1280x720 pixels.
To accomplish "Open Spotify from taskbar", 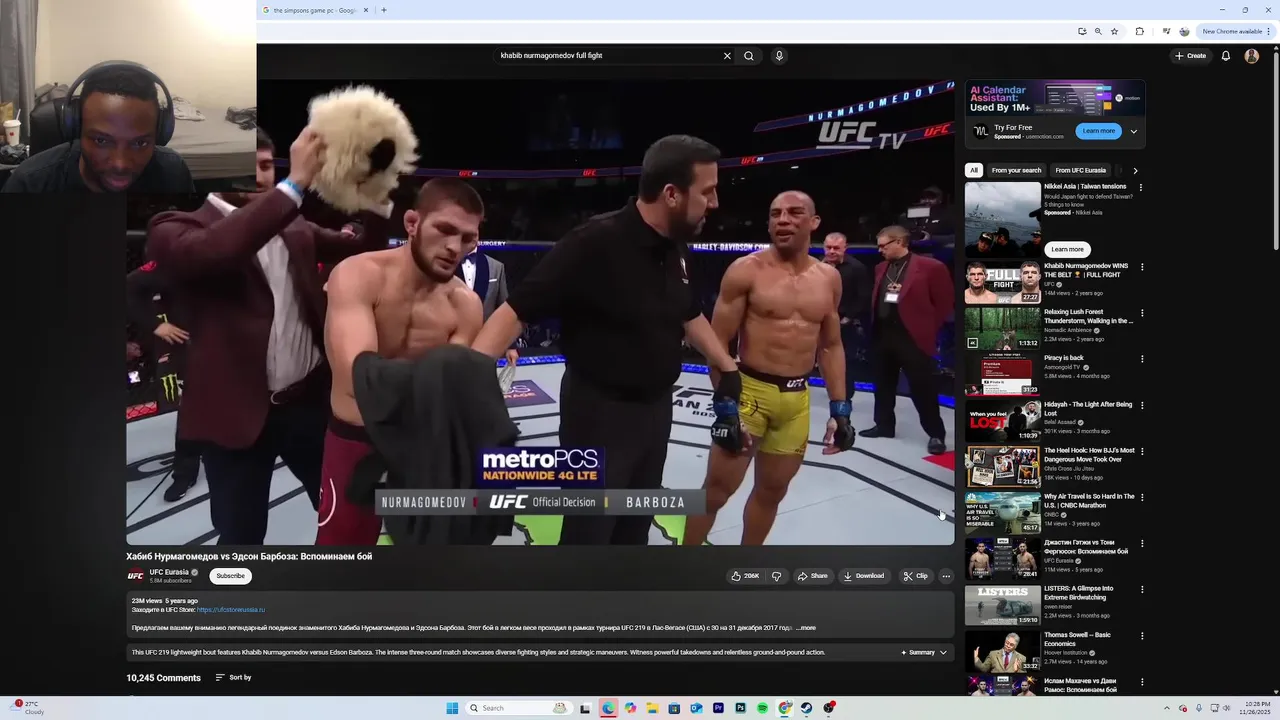I will 762,708.
